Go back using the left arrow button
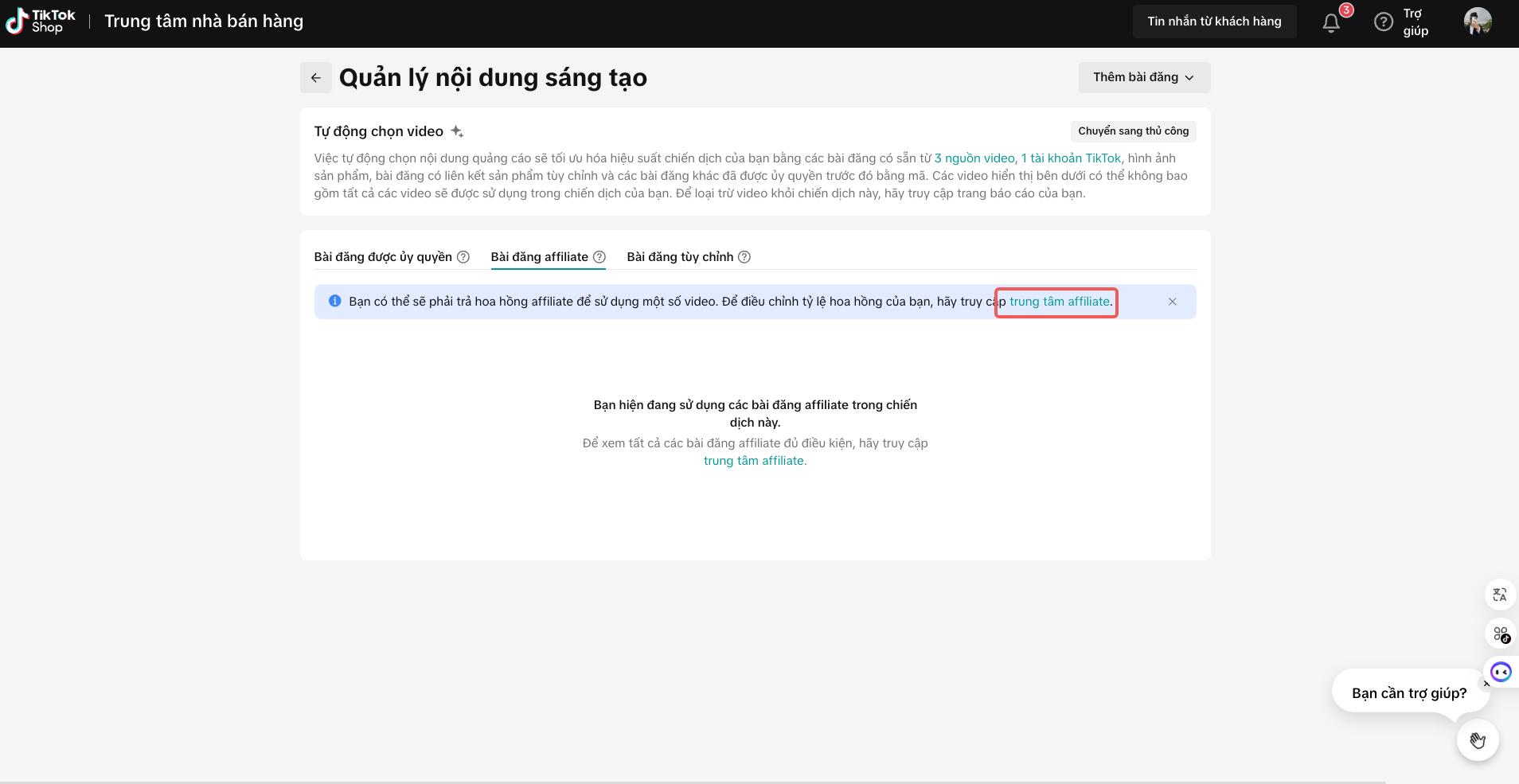This screenshot has width=1519, height=784. coord(316,78)
